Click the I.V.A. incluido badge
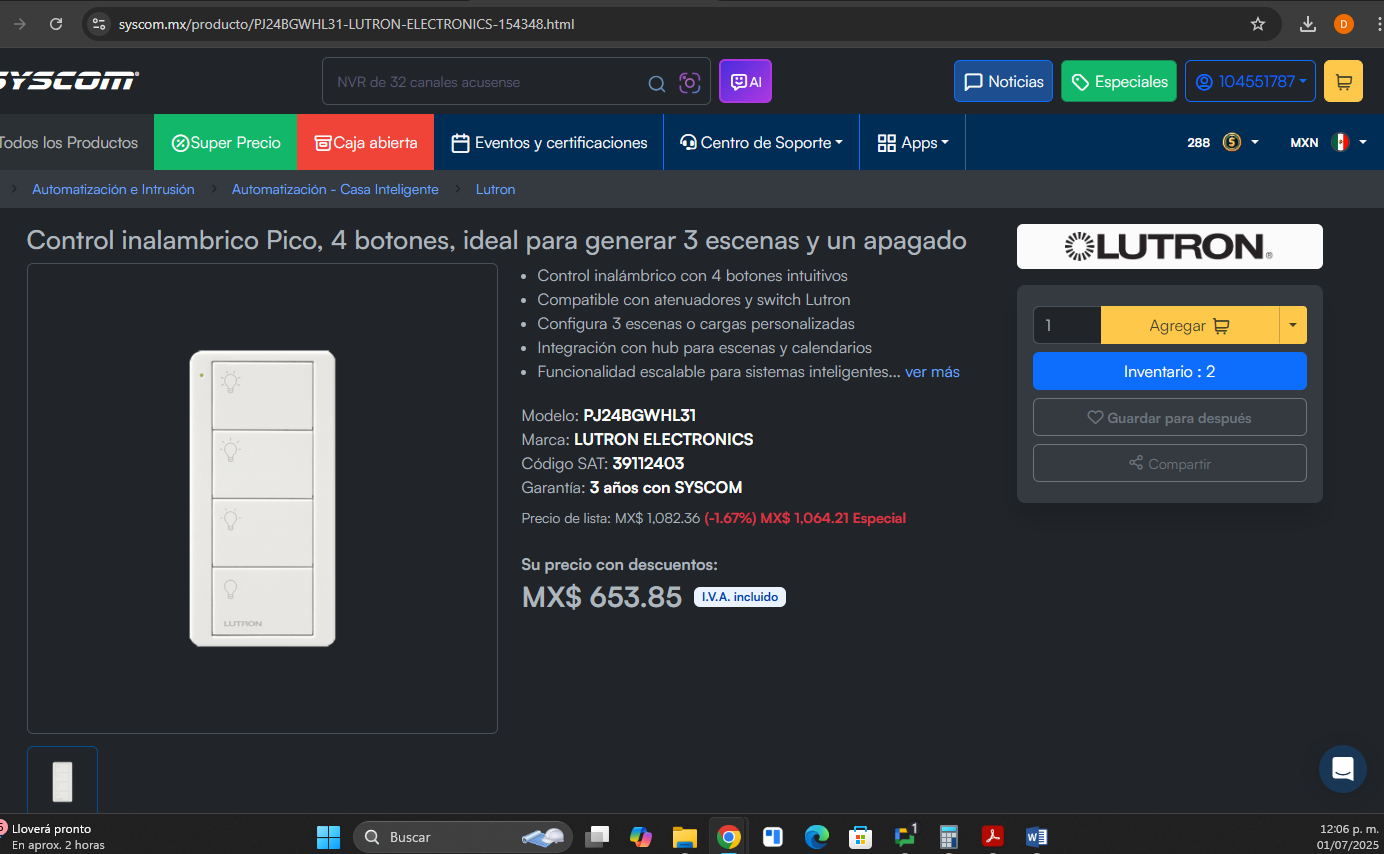This screenshot has height=854, width=1384. click(x=740, y=597)
